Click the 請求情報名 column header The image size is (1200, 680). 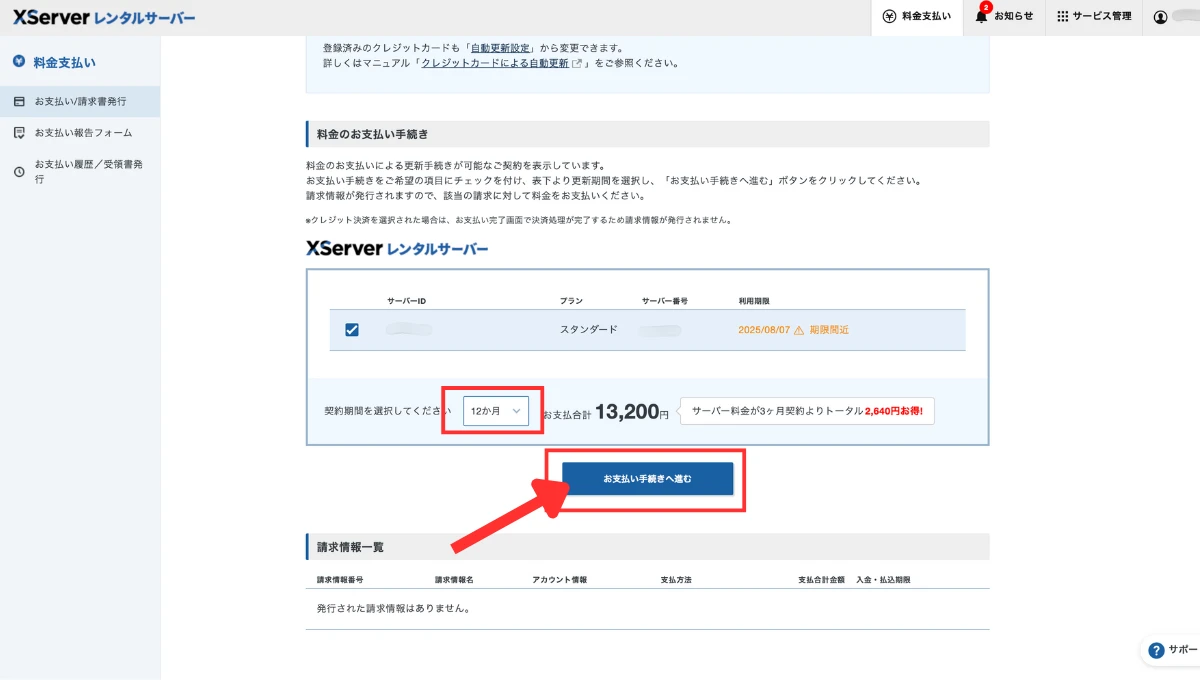pyautogui.click(x=454, y=579)
